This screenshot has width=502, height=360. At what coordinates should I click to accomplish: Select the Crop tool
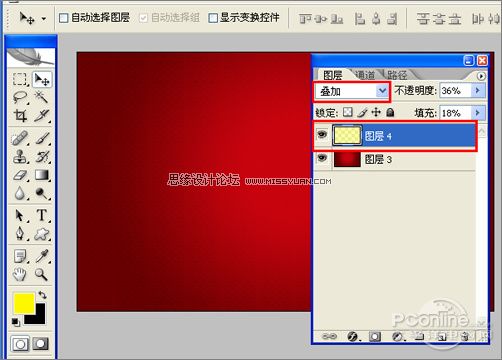20,116
